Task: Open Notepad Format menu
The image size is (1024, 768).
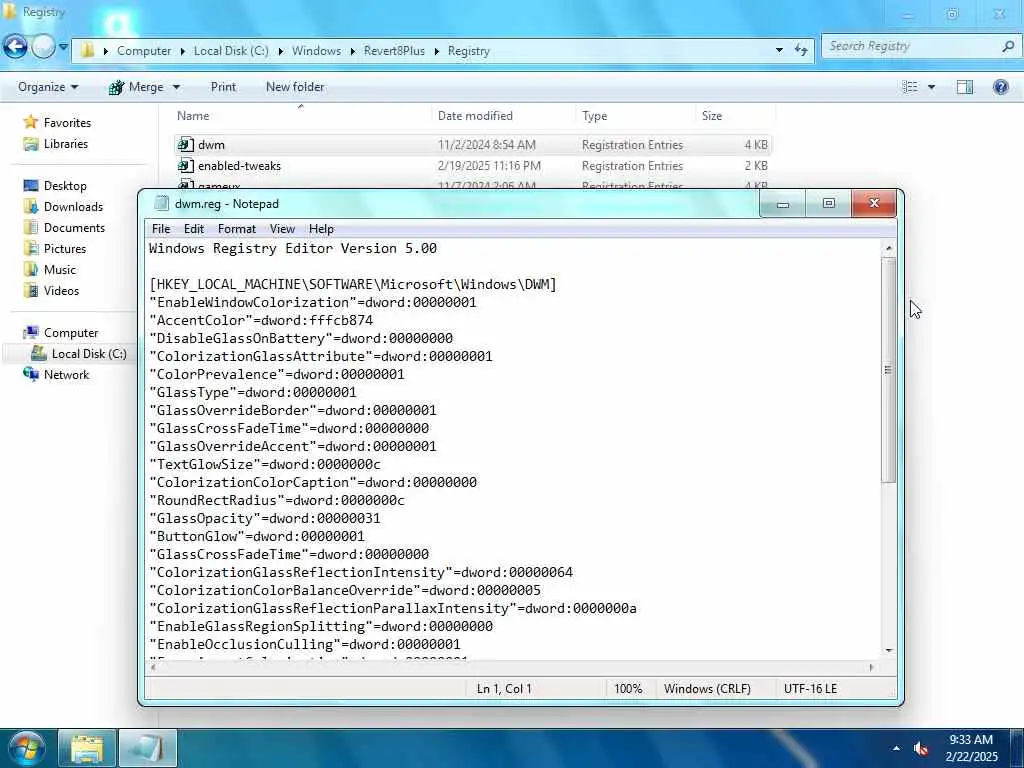Action: (236, 229)
